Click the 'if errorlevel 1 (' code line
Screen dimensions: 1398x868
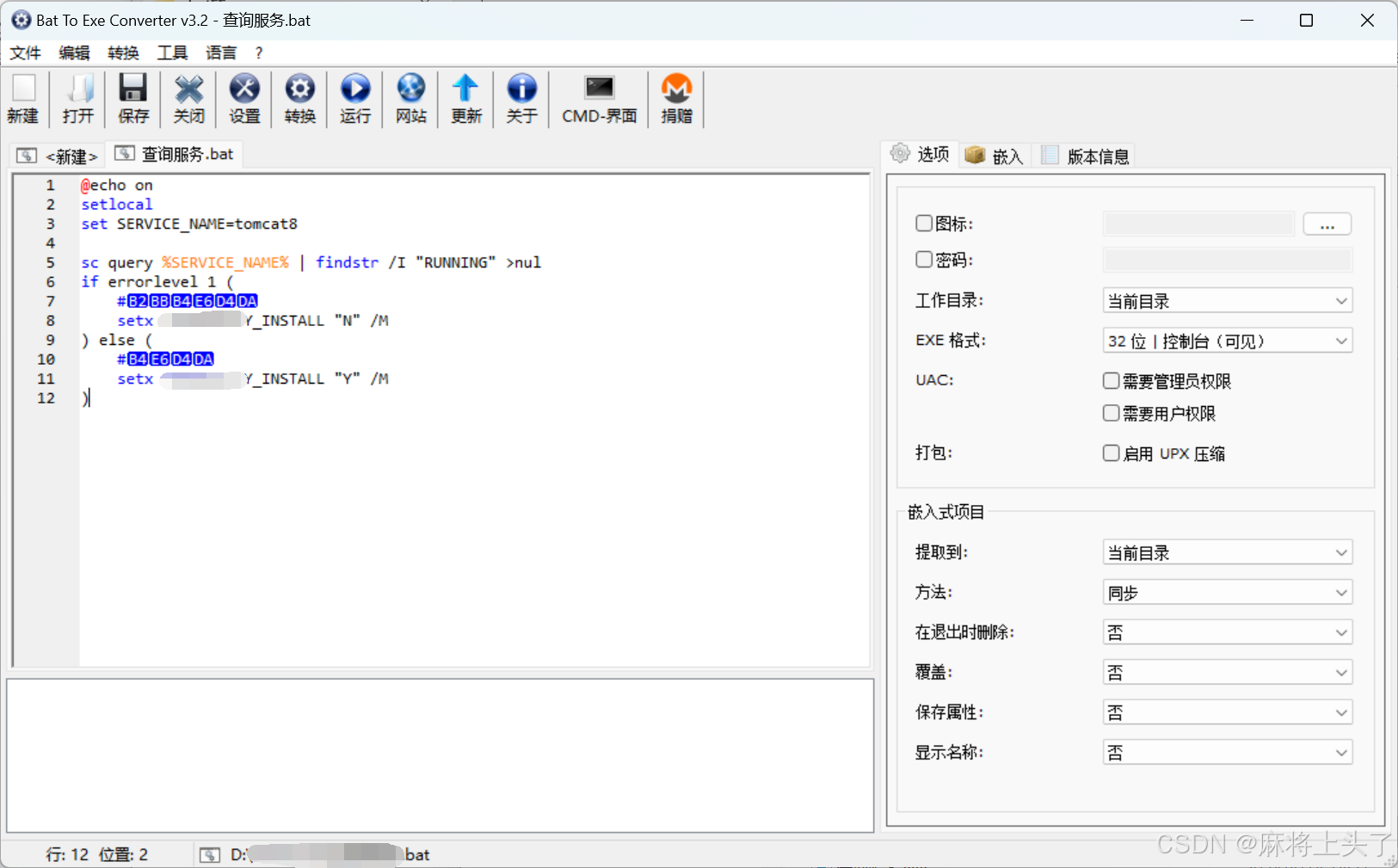pyautogui.click(x=157, y=281)
